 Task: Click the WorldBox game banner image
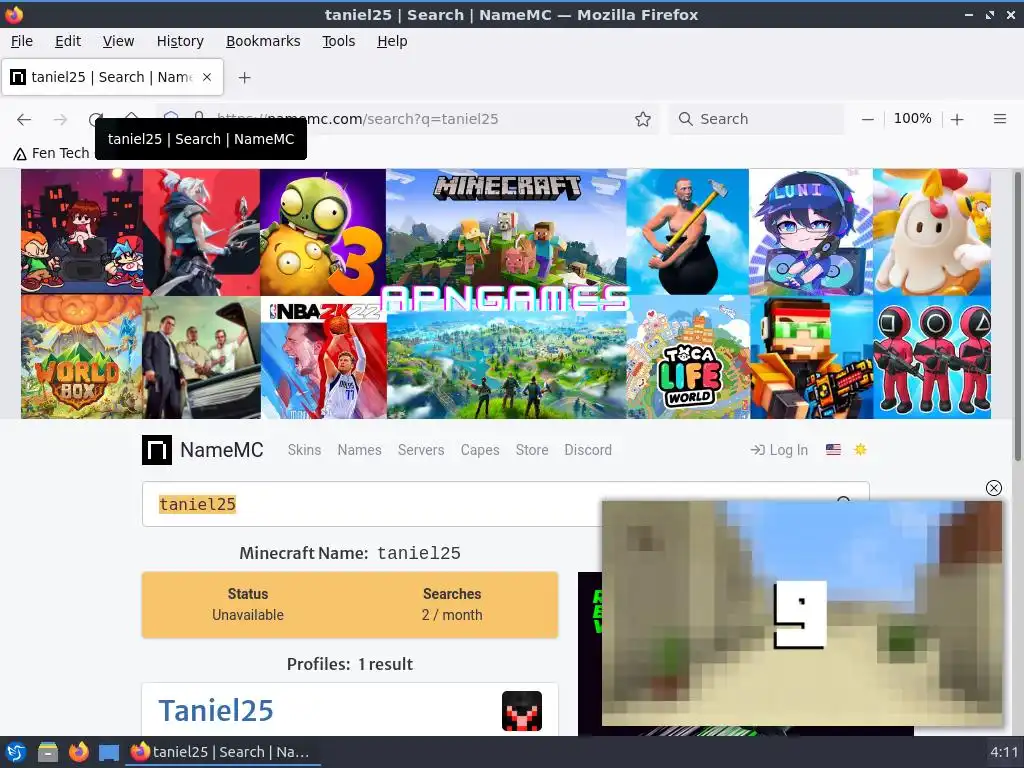click(81, 358)
